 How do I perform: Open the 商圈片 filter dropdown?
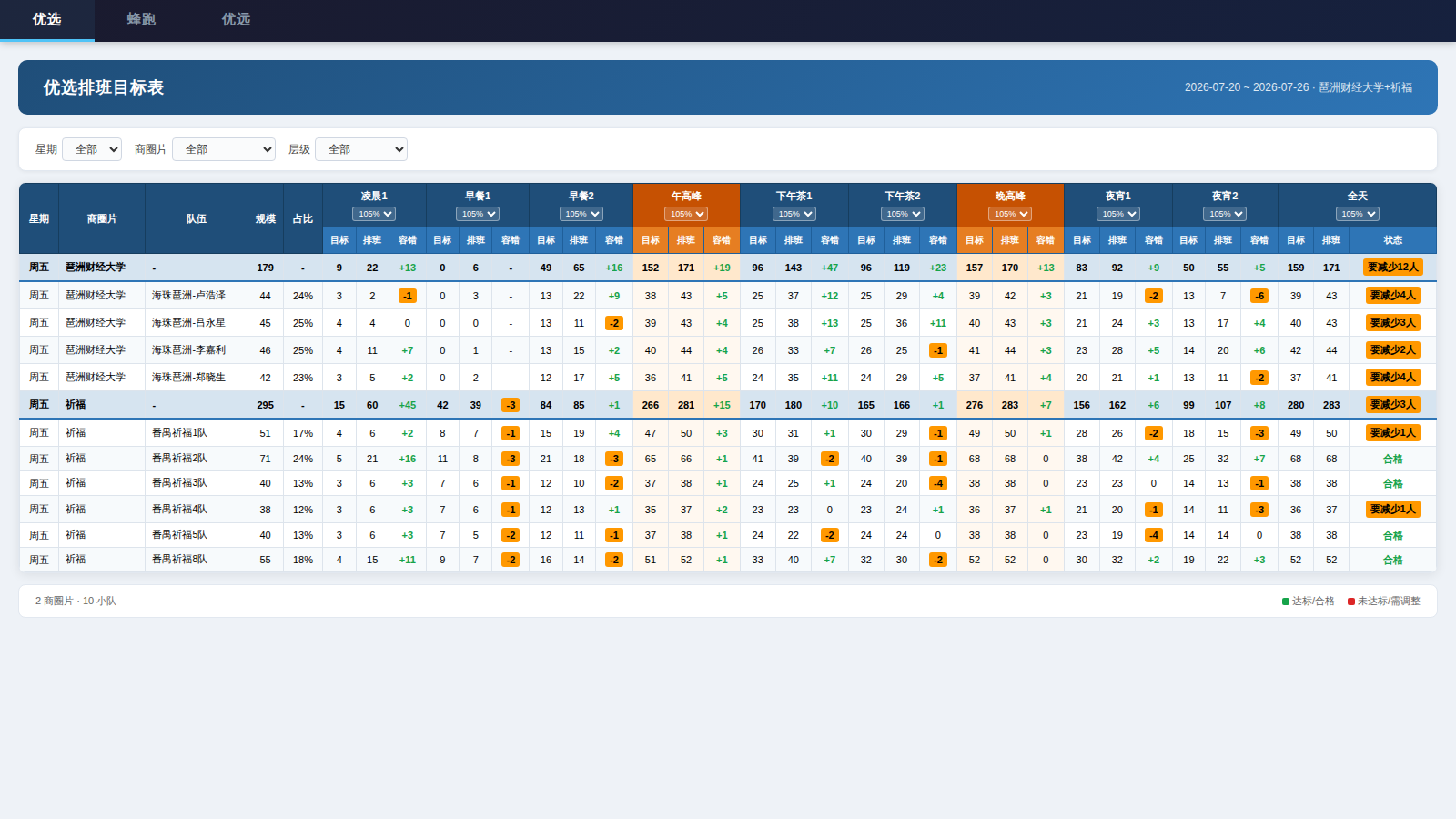(x=224, y=149)
